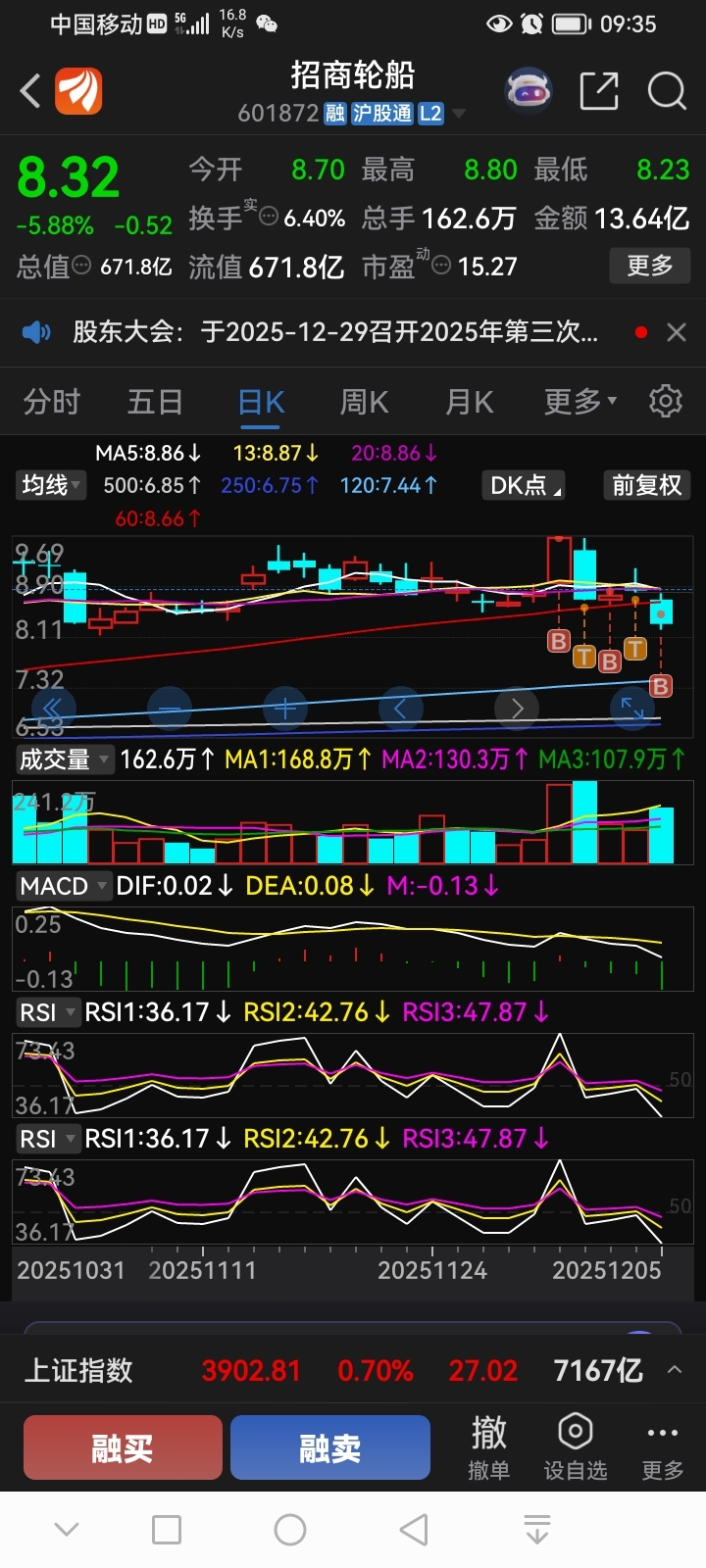This screenshot has height=1568, width=706.
Task: Open the robot AI assistant icon
Action: (528, 91)
